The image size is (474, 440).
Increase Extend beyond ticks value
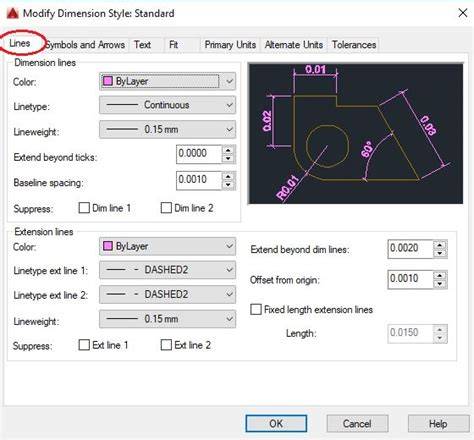pyautogui.click(x=228, y=150)
